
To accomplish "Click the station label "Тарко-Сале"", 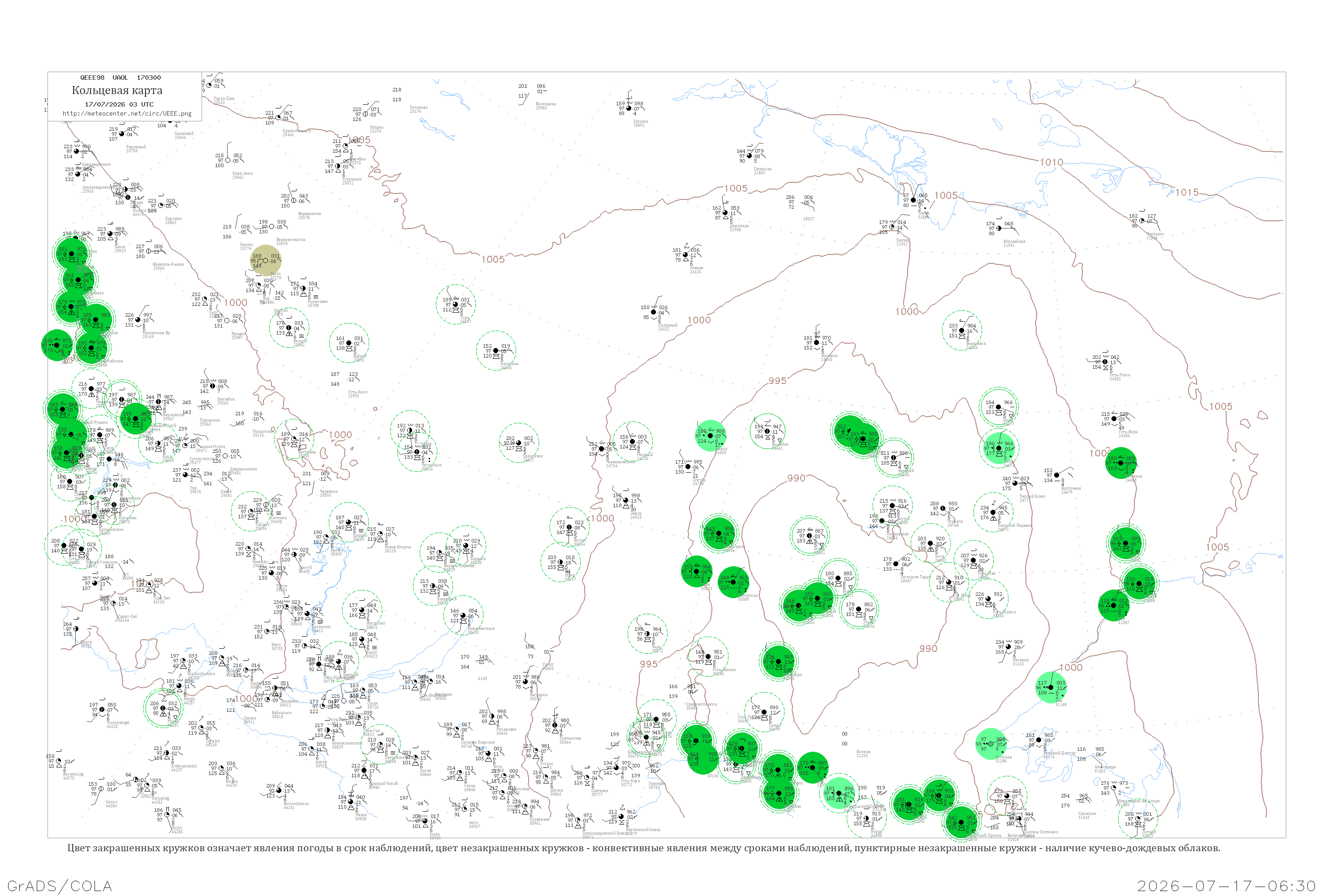I will pyautogui.click(x=224, y=98).
